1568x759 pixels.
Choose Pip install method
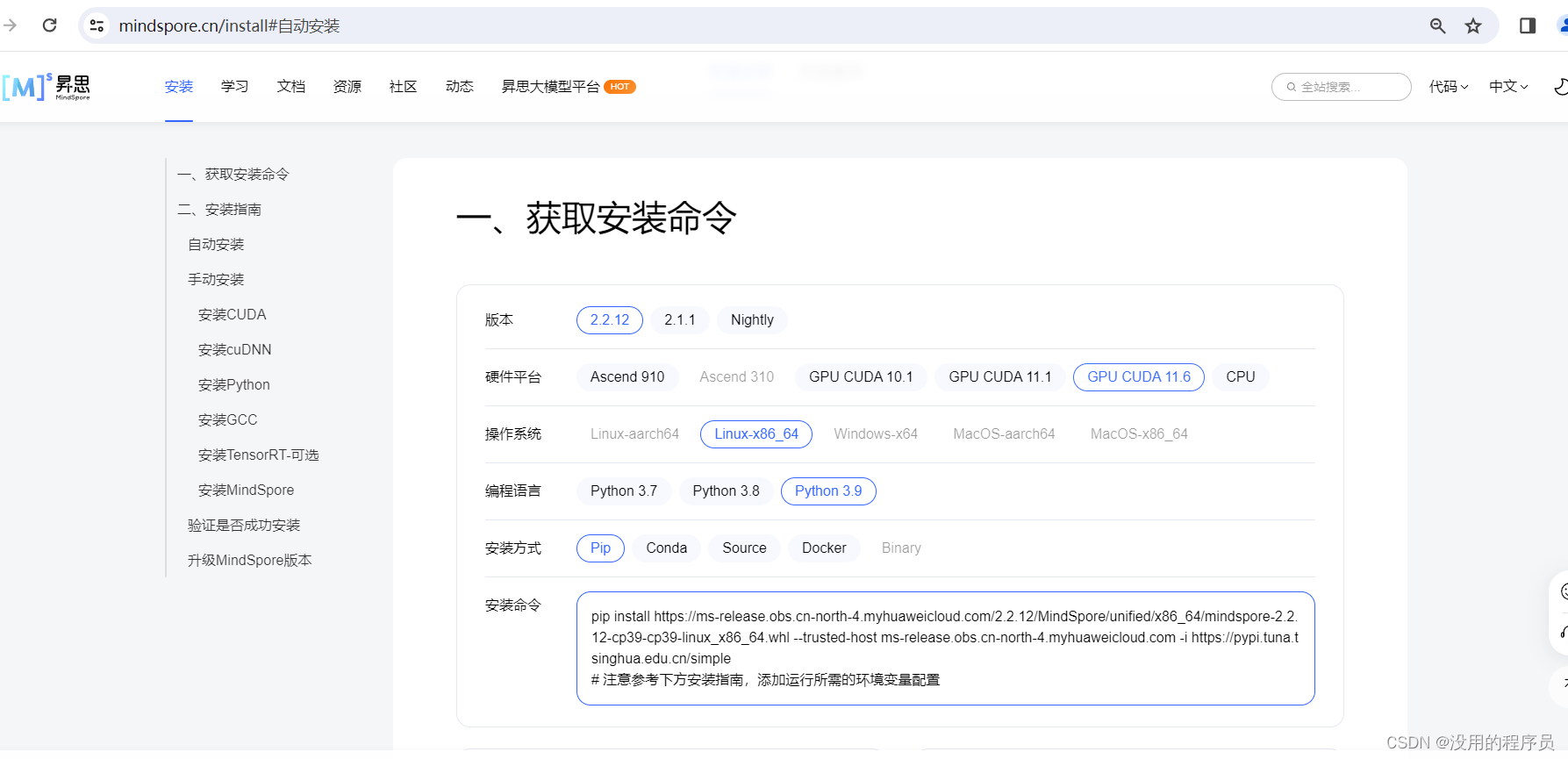tap(600, 548)
